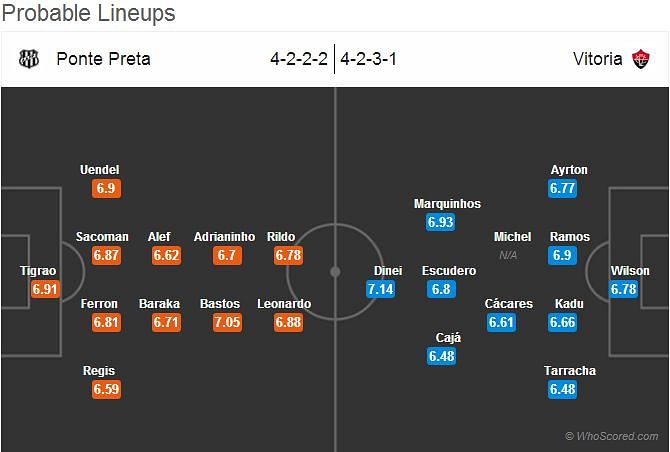Select Wilson's 6.78 goalkeeper rating badge
Image resolution: width=670 pixels, height=452 pixels.
pos(623,289)
